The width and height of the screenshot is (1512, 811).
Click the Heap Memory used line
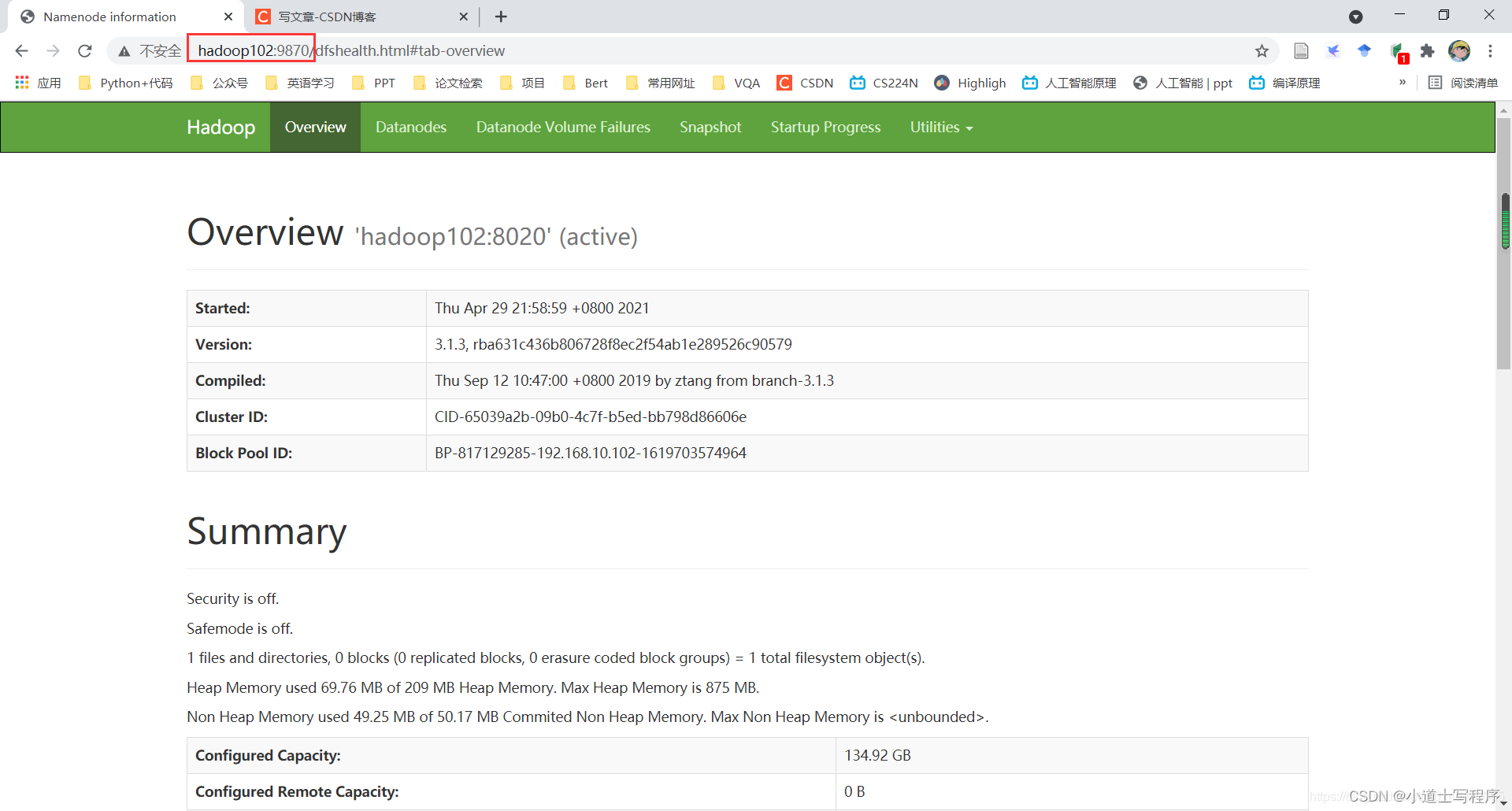[x=472, y=687]
